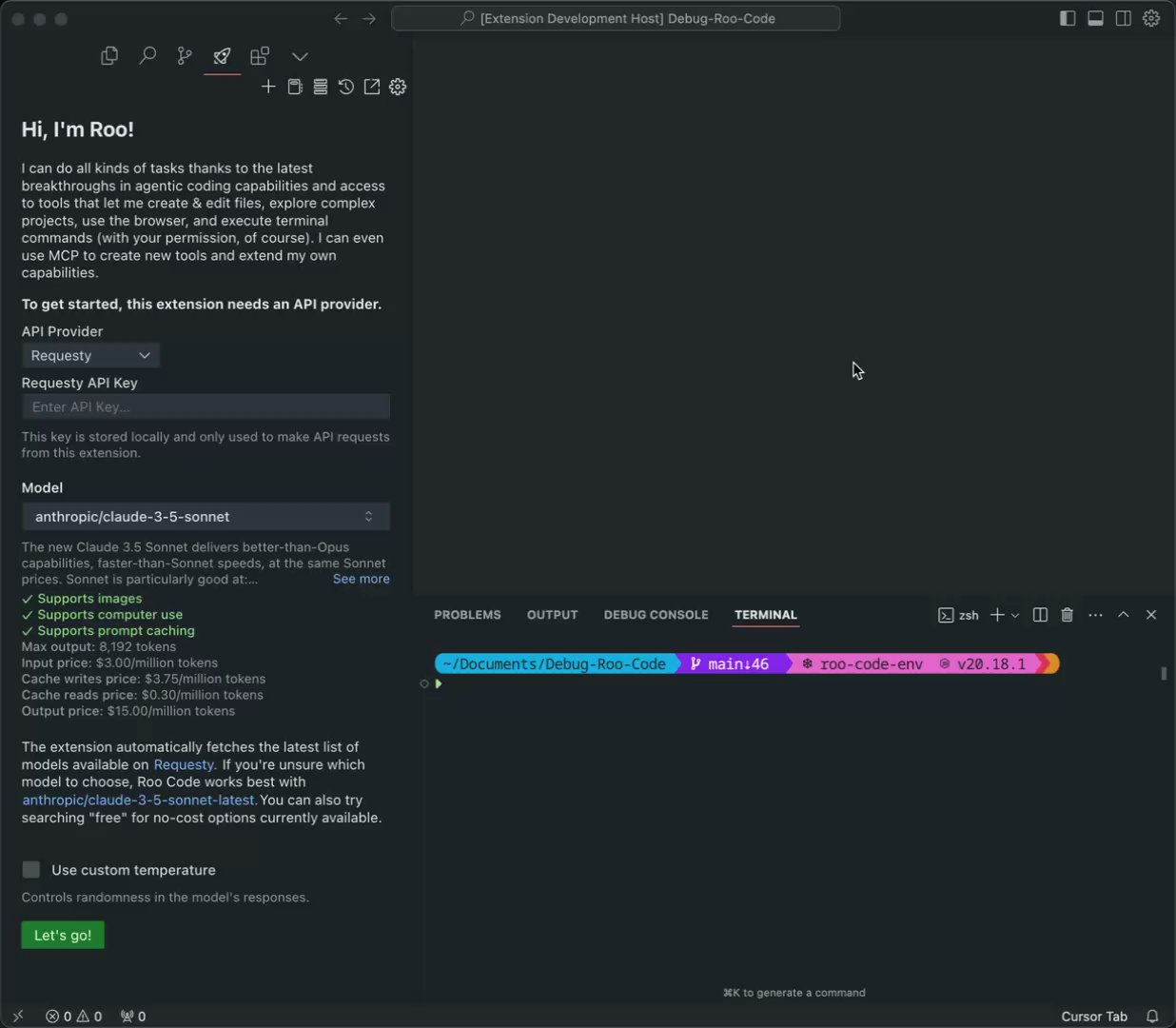Open Roo in editor pop-out icon

372,87
